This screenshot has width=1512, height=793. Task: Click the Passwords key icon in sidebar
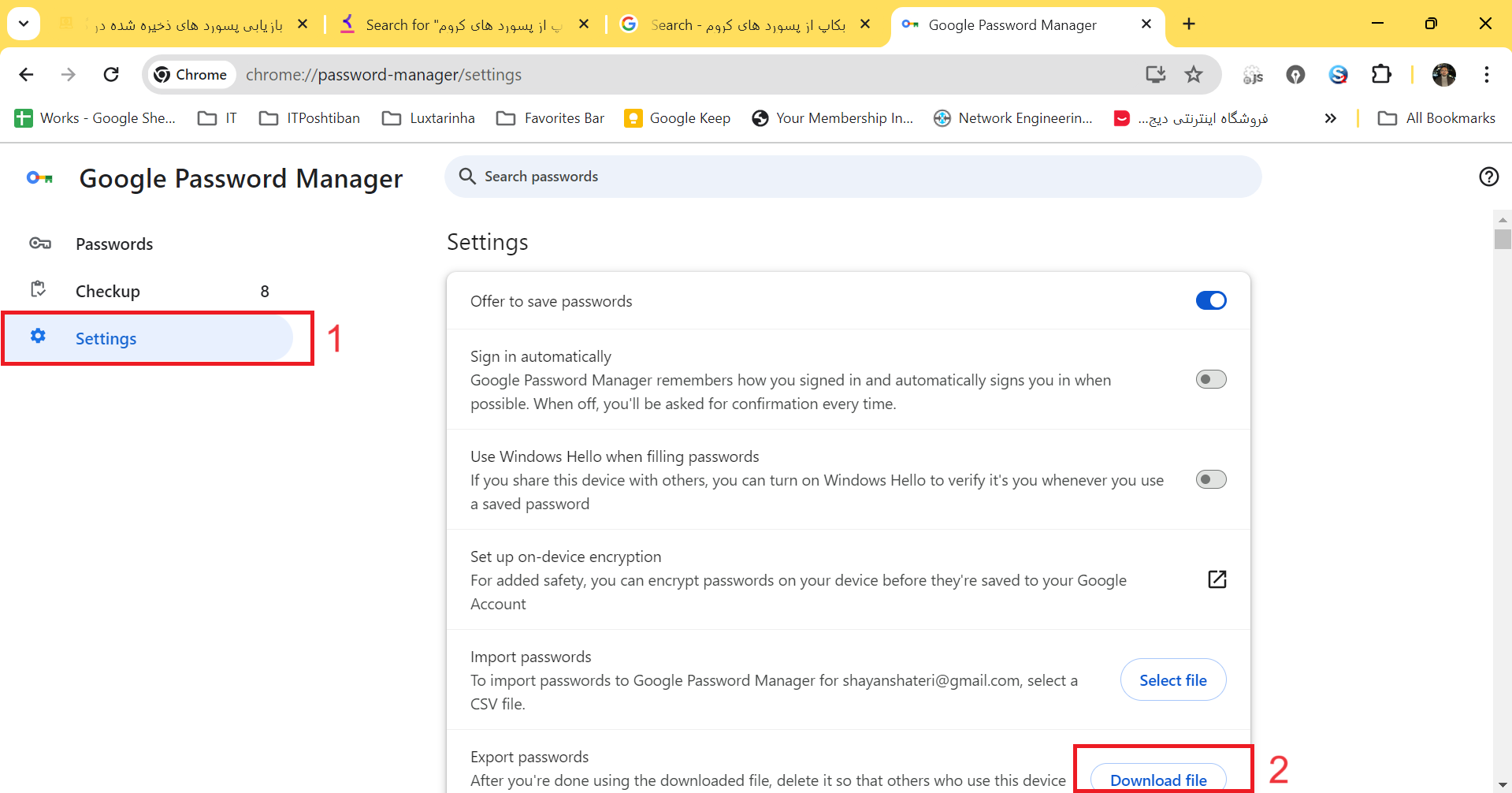[x=40, y=243]
